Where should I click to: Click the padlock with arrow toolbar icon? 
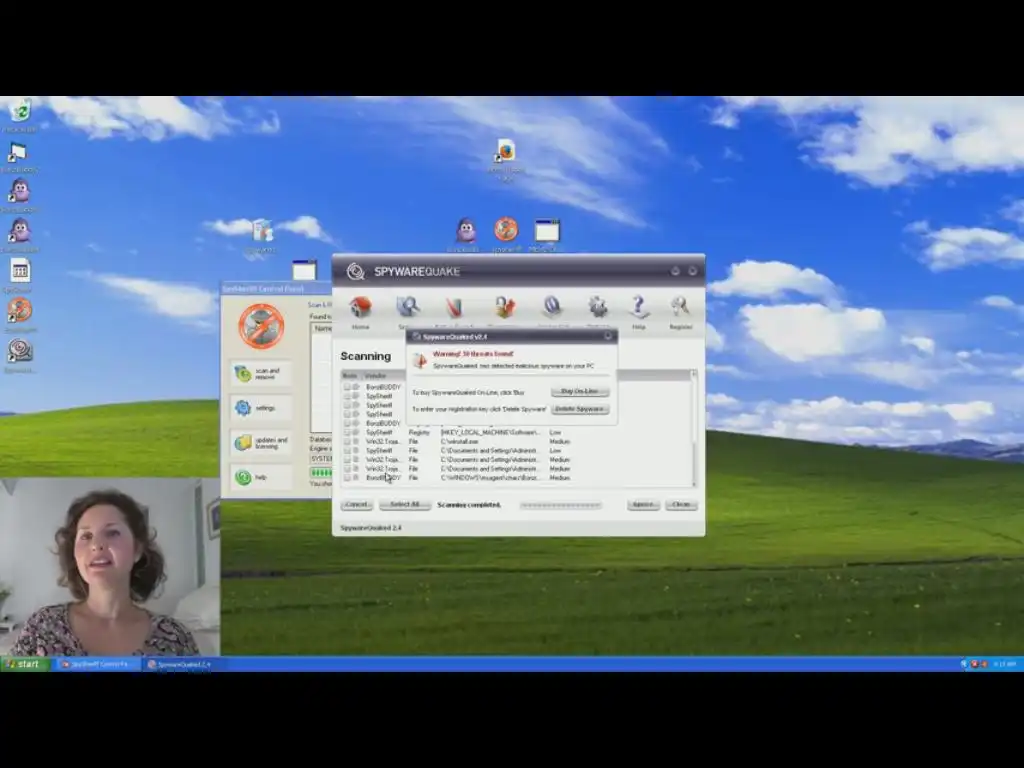505,307
